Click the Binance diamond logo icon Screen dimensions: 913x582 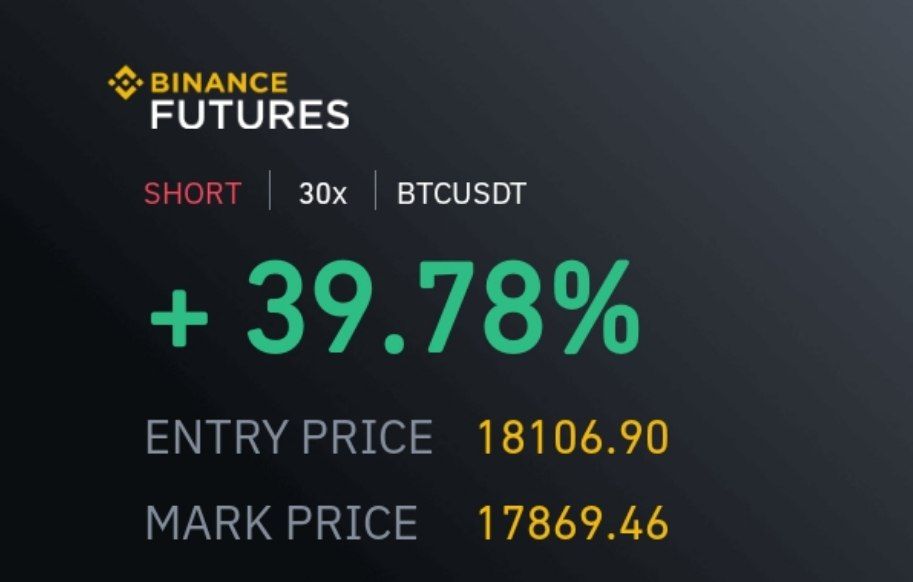(x=125, y=82)
